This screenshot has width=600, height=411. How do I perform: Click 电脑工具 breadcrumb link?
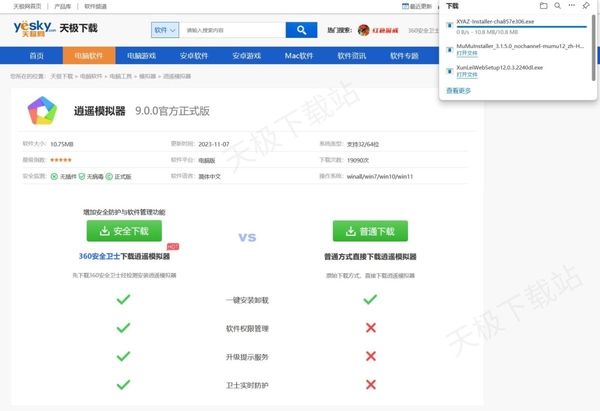[121, 76]
